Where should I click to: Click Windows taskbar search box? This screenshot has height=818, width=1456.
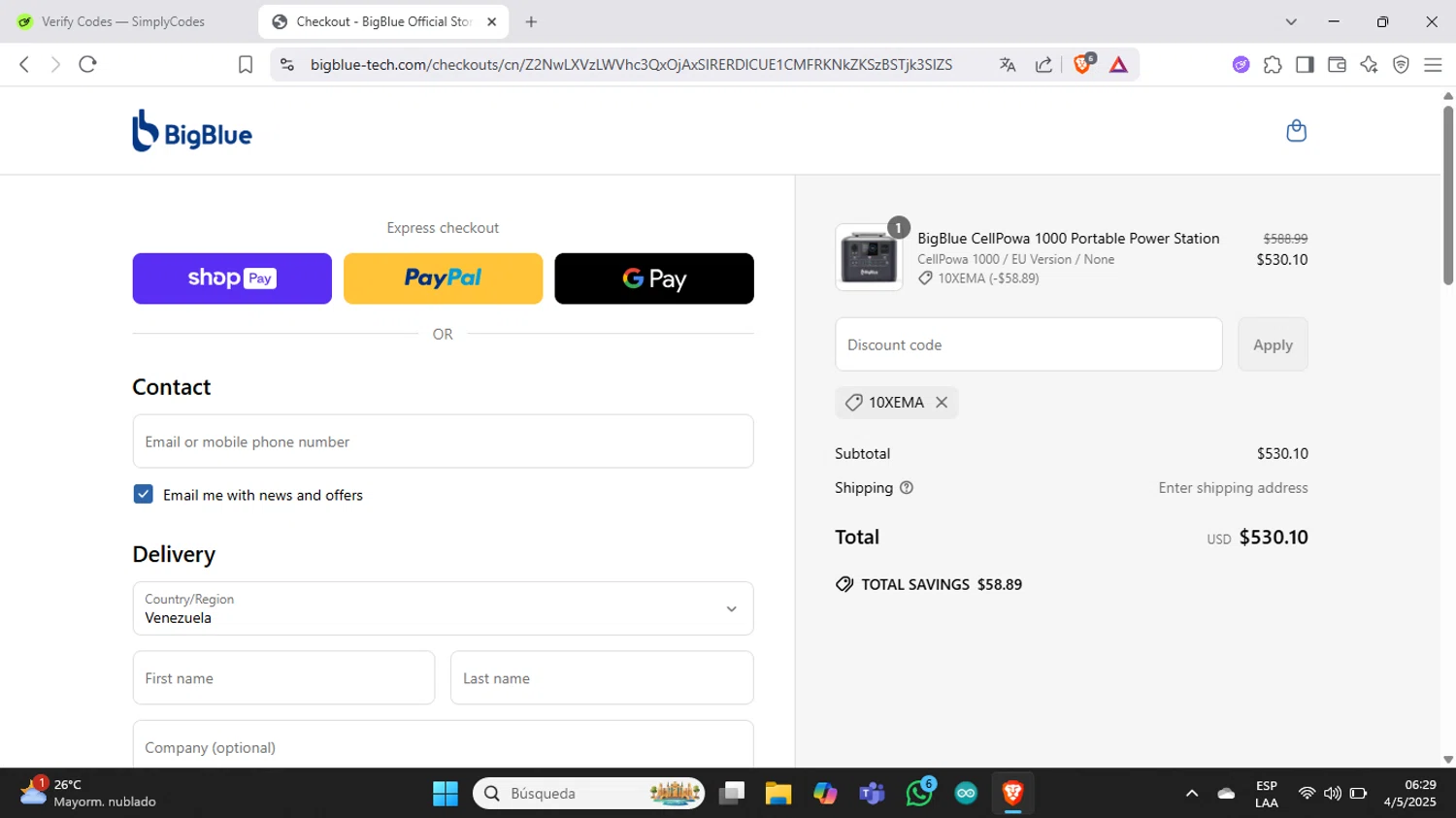coord(589,794)
